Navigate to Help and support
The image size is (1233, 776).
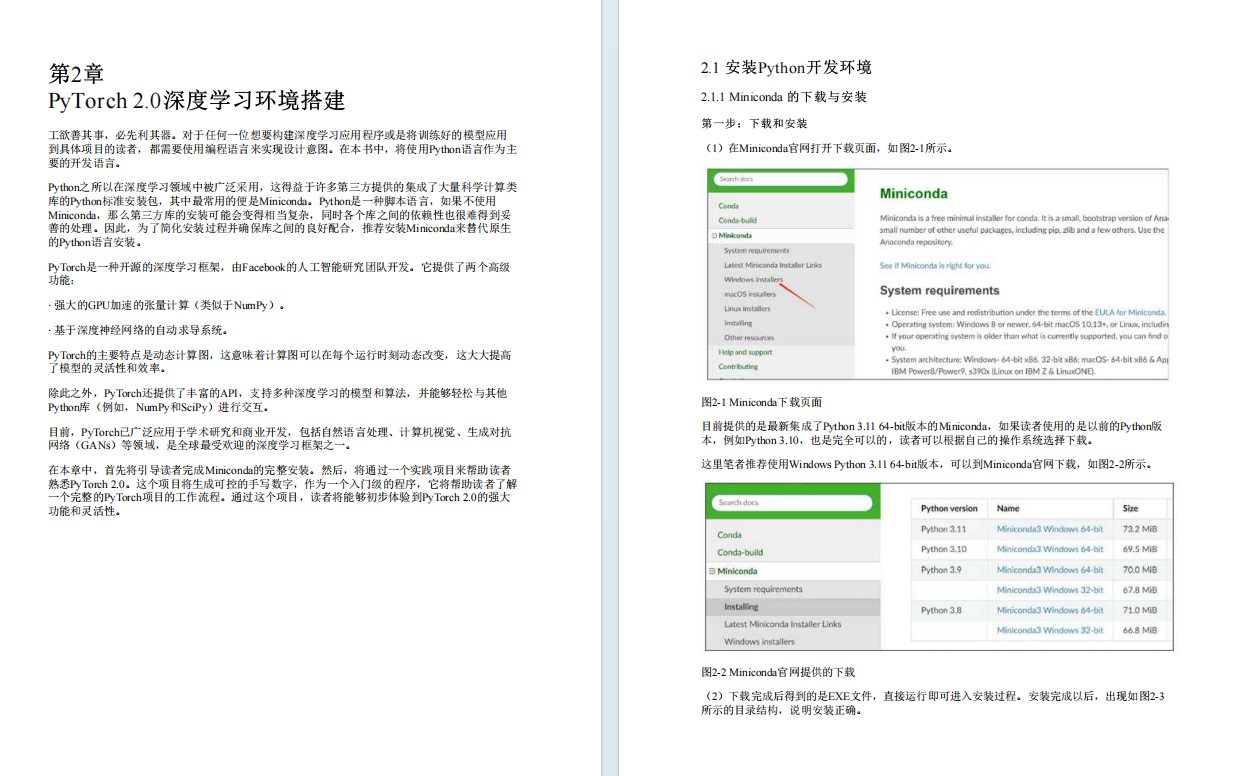747,353
